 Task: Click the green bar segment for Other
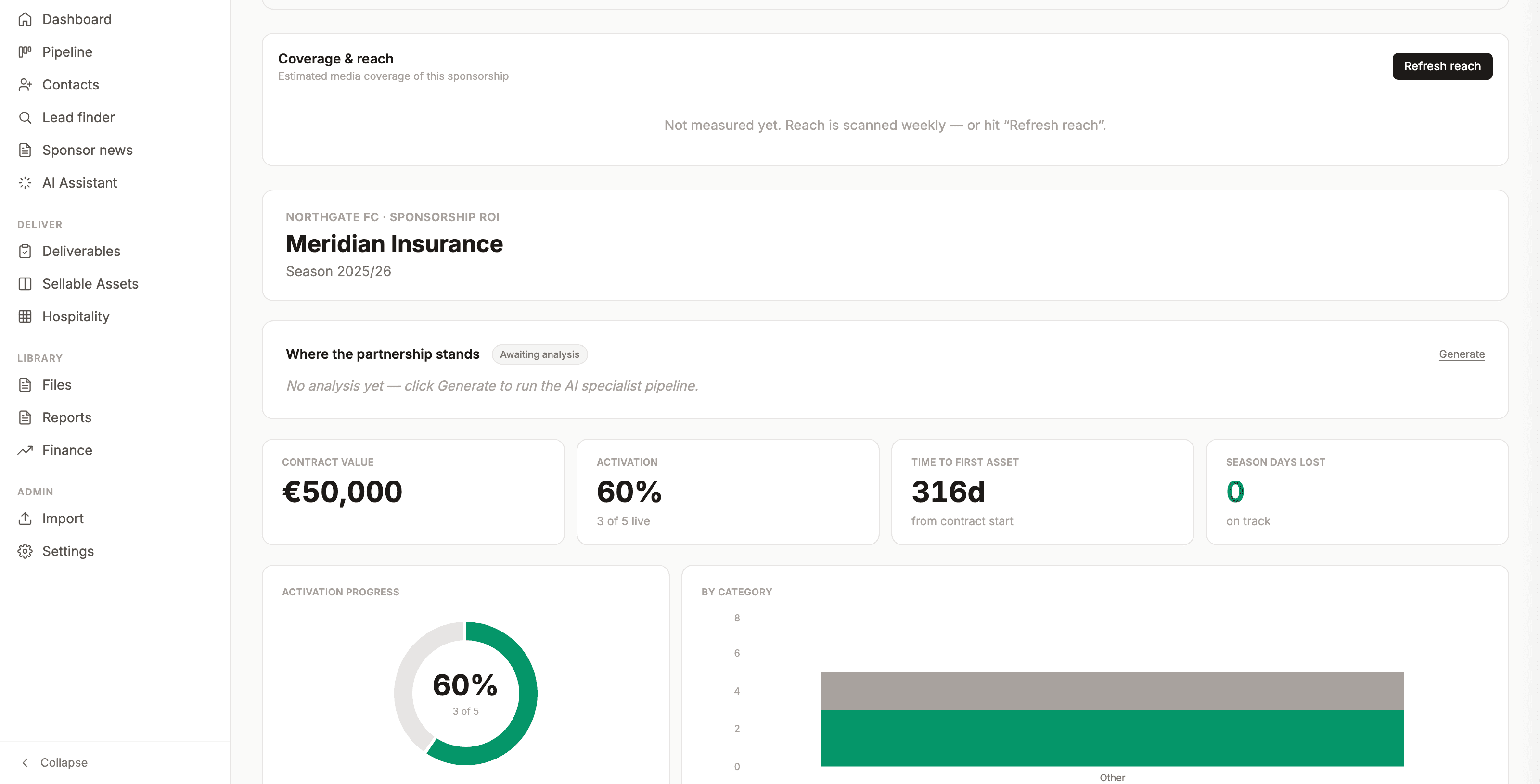point(1112,738)
